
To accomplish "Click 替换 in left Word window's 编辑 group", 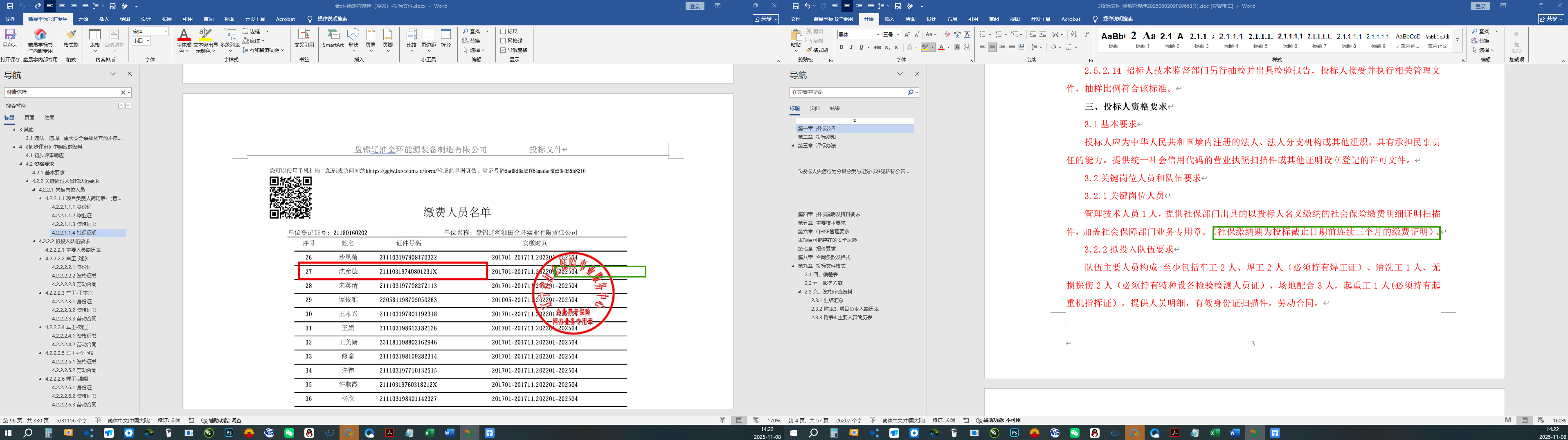I will point(472,41).
